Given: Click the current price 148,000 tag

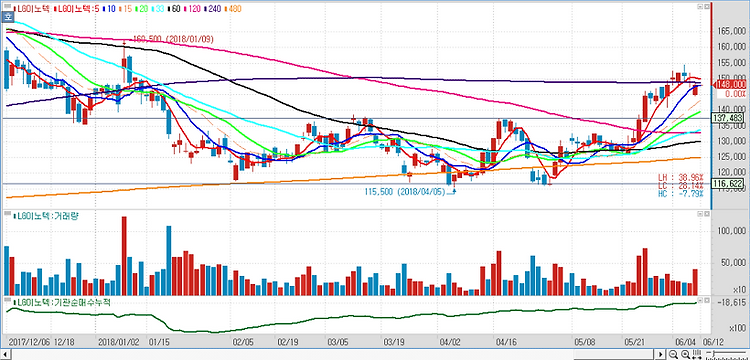Looking at the screenshot, I should coord(729,85).
